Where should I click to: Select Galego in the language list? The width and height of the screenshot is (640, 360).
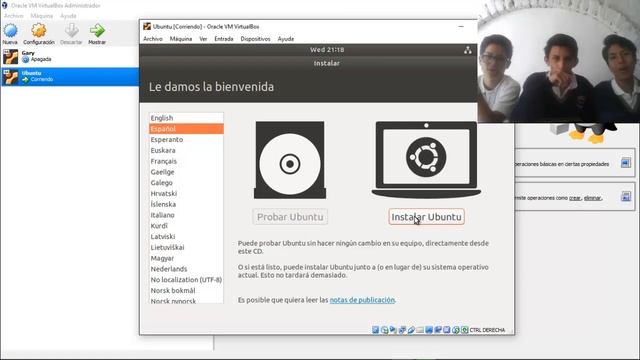pyautogui.click(x=186, y=182)
